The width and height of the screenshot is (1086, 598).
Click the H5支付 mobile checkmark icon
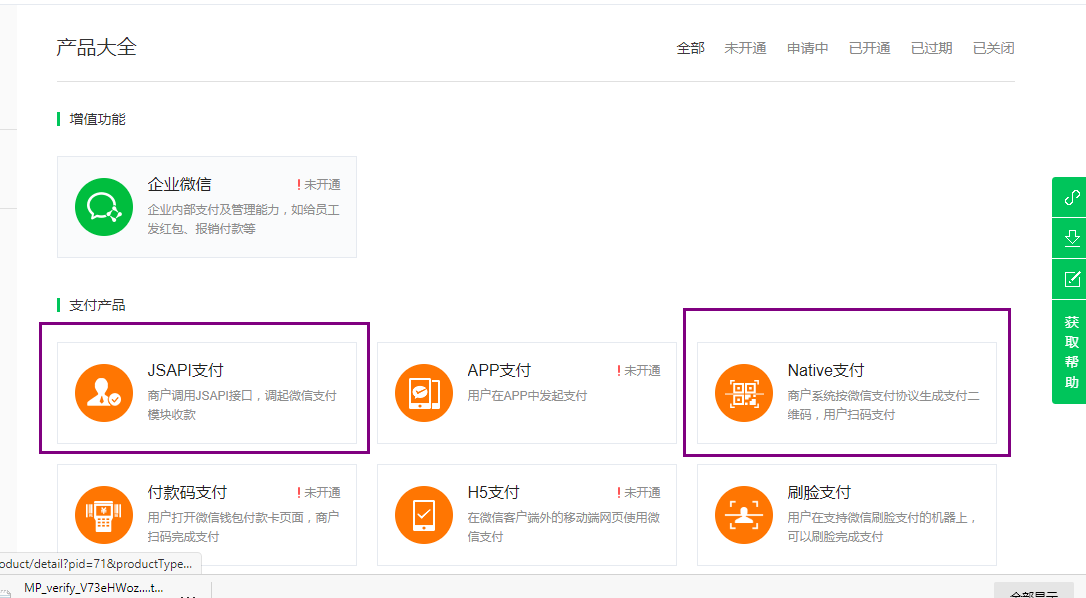(x=424, y=515)
